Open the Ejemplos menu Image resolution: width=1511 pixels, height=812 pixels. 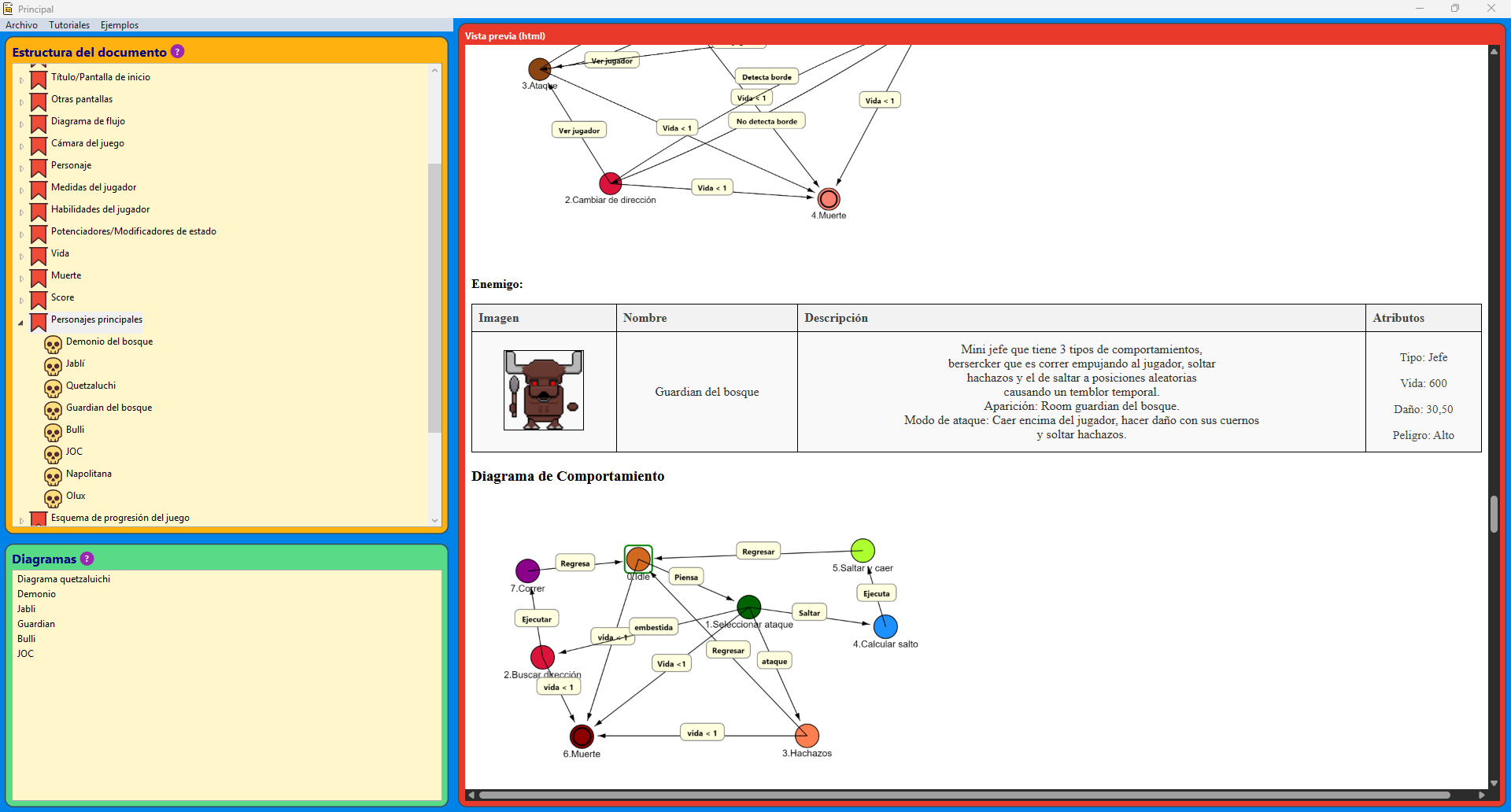coord(120,25)
